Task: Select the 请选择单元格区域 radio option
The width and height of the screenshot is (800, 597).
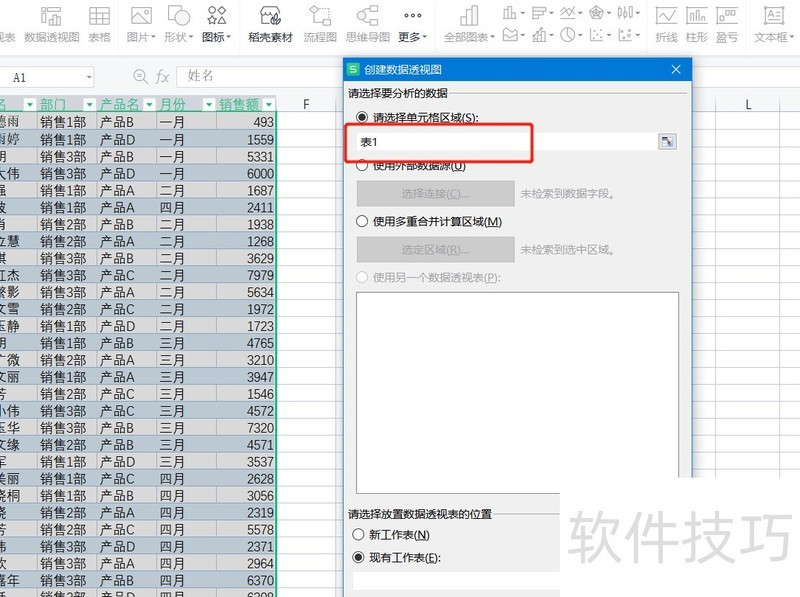Action: pos(363,117)
